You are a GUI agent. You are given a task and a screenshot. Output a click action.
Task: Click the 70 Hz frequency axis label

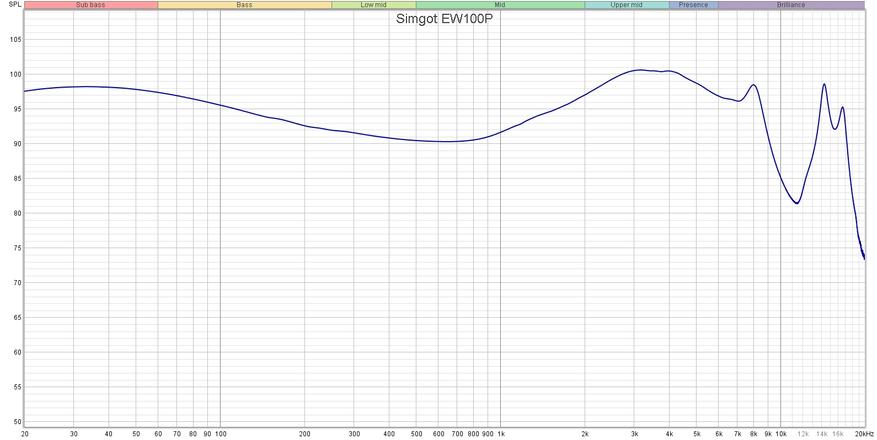pyautogui.click(x=177, y=434)
